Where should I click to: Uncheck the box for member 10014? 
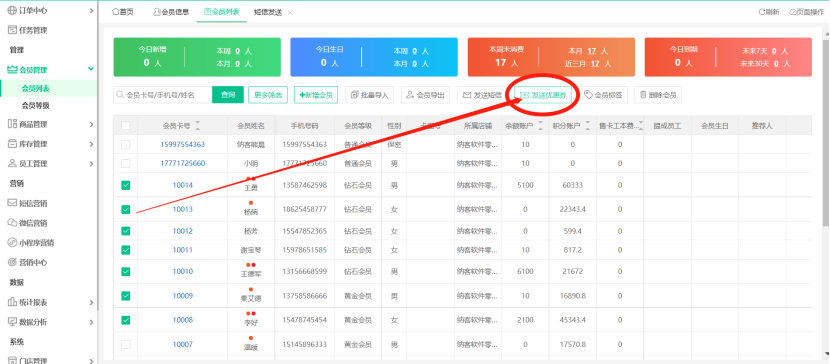[x=125, y=185]
